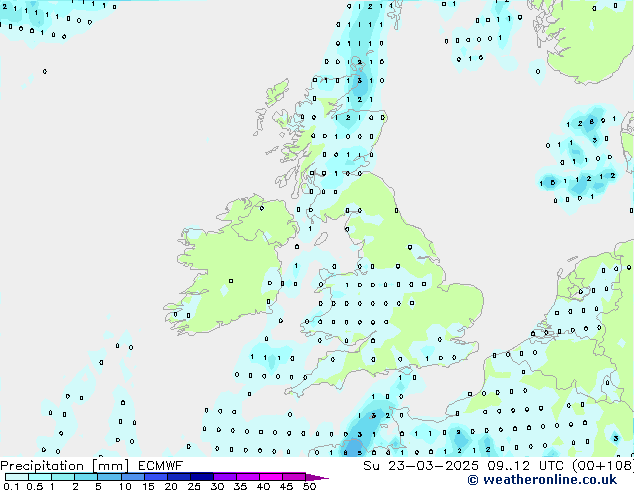Viewport: 634px width, 490px height.
Task: Click the '30' legend scale label
Action: coord(217,486)
